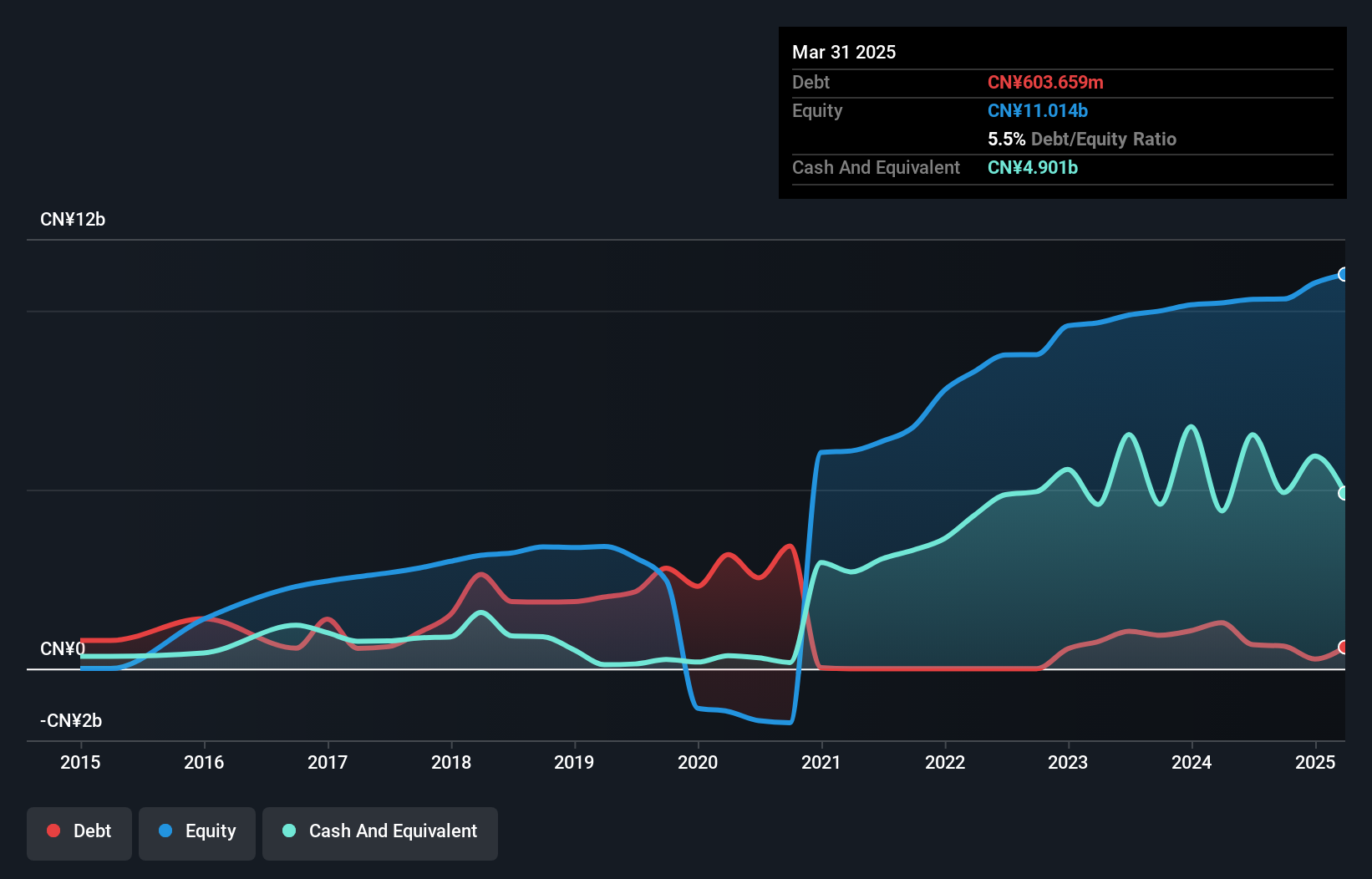The width and height of the screenshot is (1372, 879).
Task: Click the 2015 x-axis label
Action: coord(80,762)
